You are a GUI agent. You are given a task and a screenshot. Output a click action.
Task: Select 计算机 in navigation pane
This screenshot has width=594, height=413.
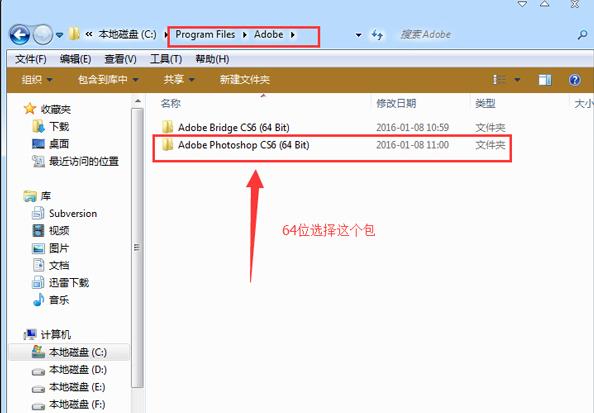pos(56,335)
